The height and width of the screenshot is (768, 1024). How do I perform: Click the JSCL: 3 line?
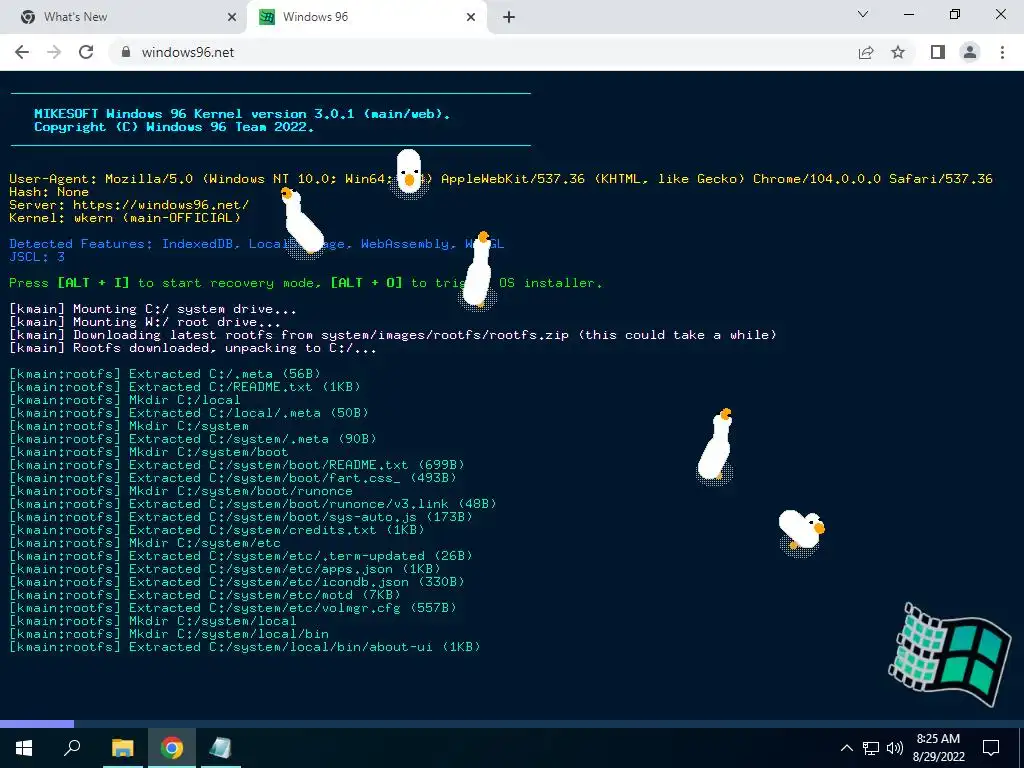(37, 257)
